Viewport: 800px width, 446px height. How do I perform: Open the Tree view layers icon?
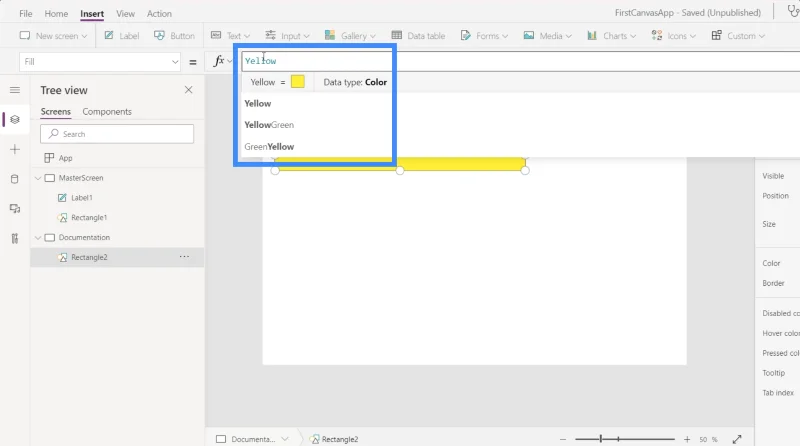click(x=15, y=119)
